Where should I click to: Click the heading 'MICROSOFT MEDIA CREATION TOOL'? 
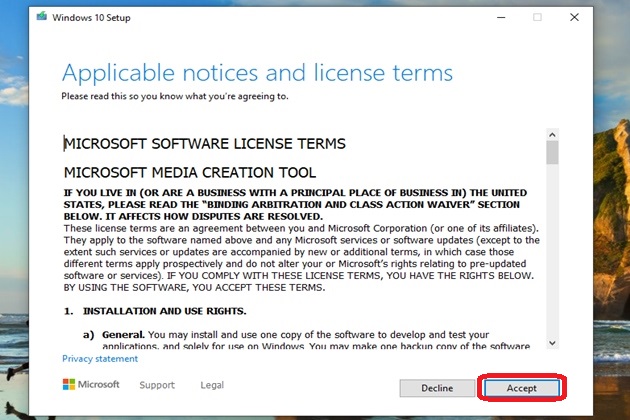[190, 172]
